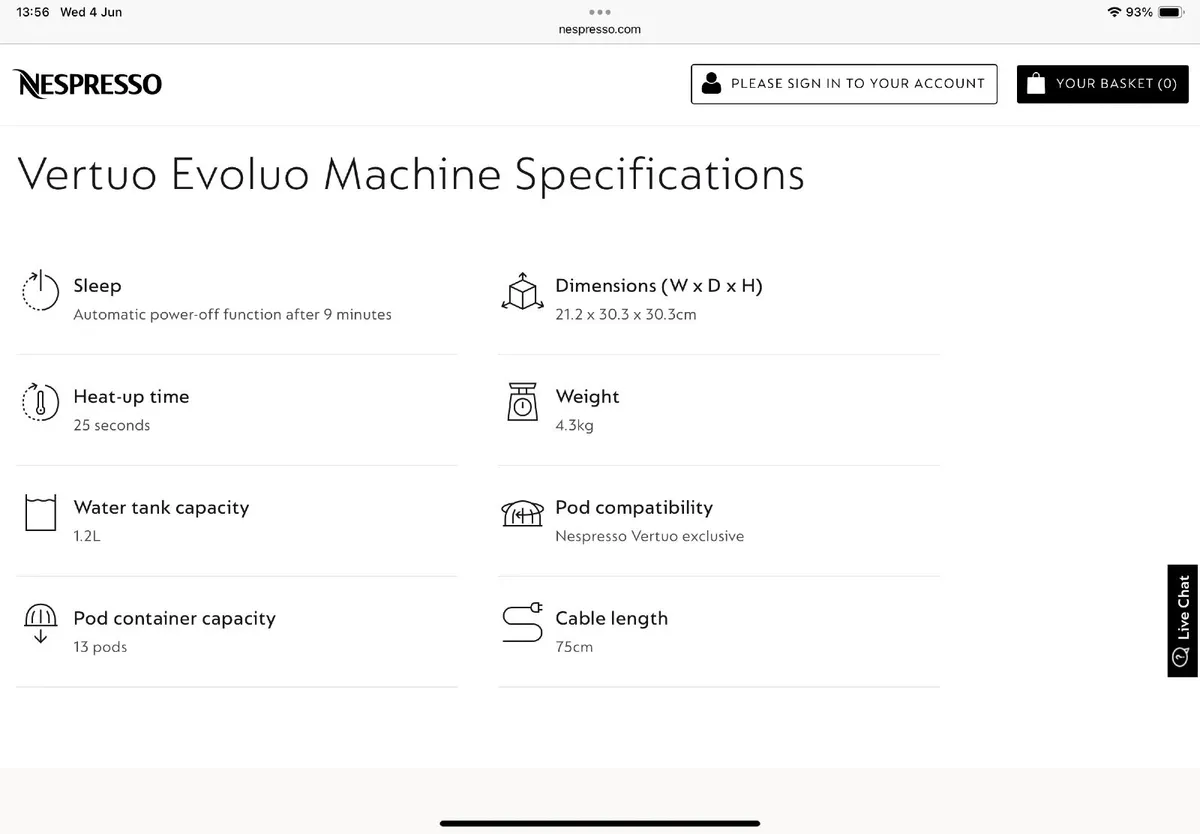Tap the 13:56 clock in status bar
The height and width of the screenshot is (834, 1200).
pos(33,12)
